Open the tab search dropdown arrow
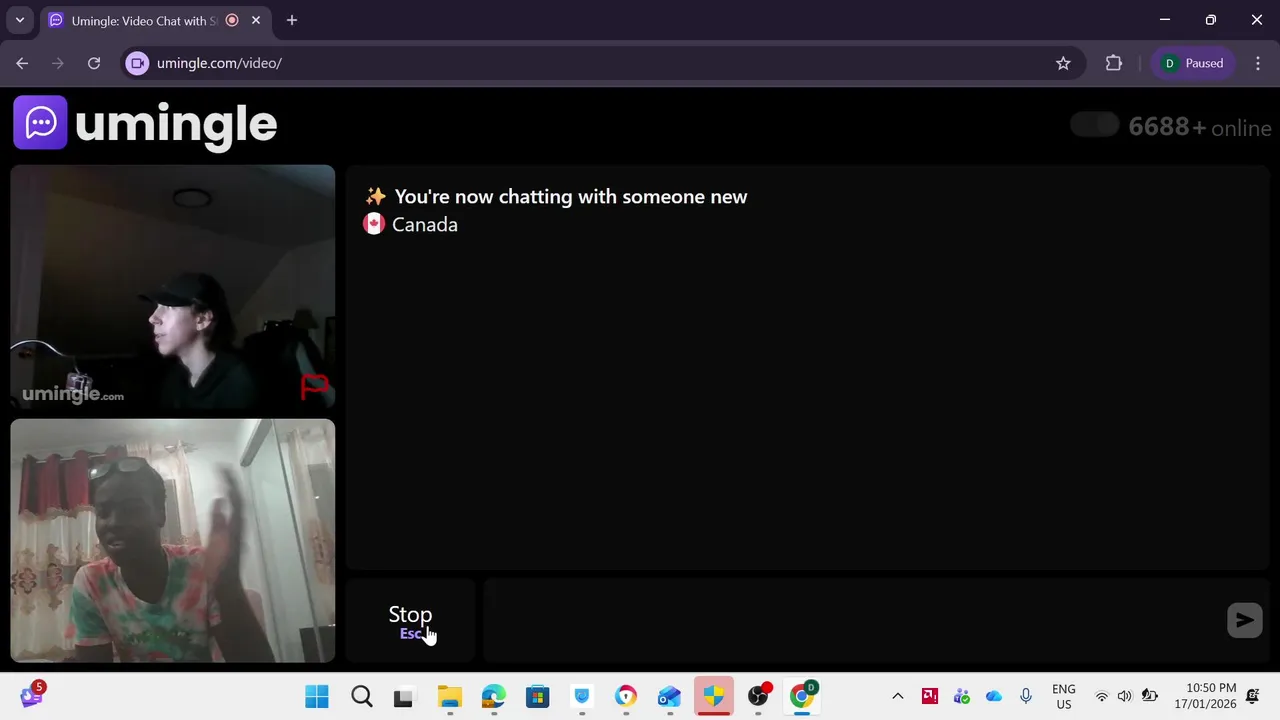 tap(19, 20)
